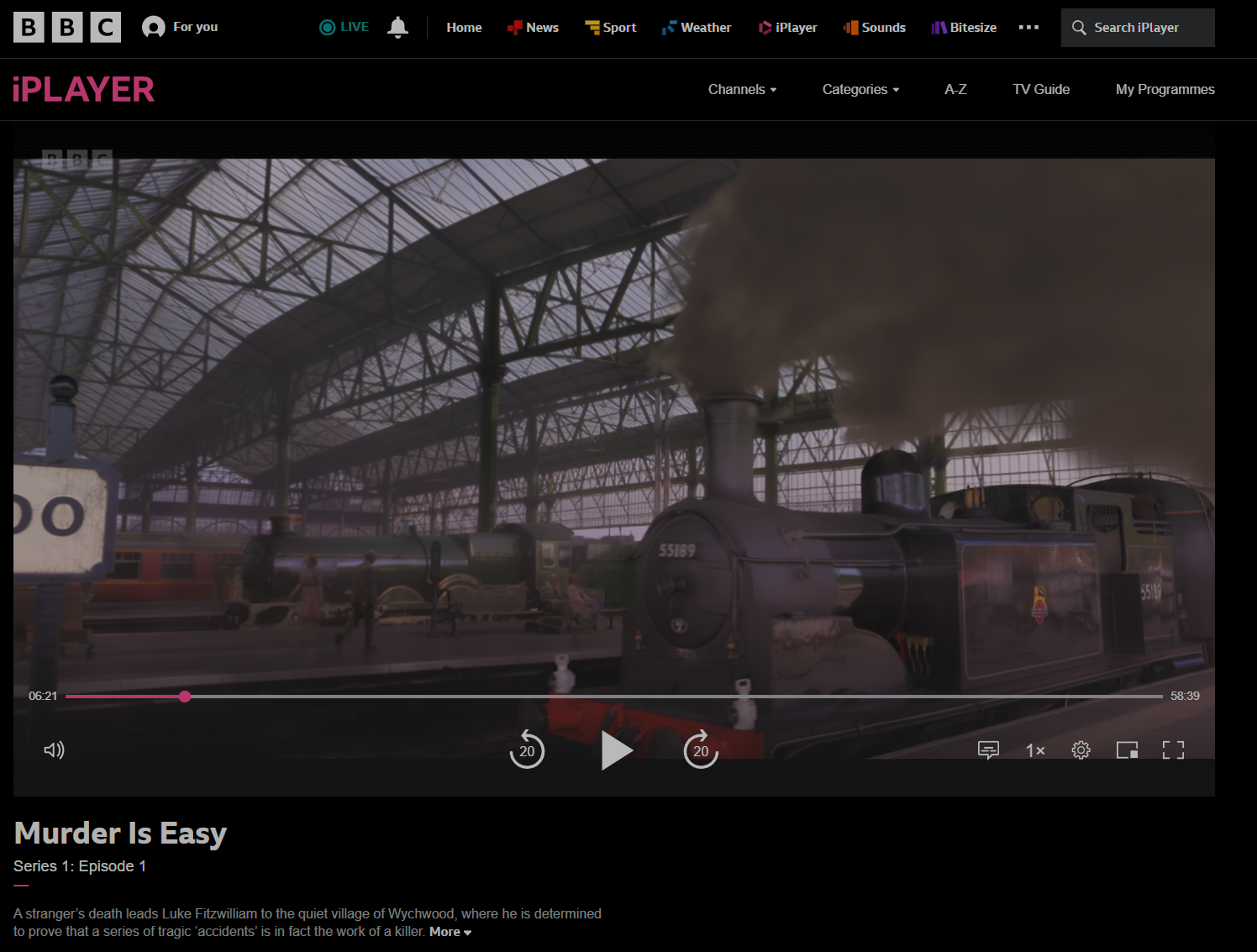Open the Weather section

pyautogui.click(x=696, y=28)
